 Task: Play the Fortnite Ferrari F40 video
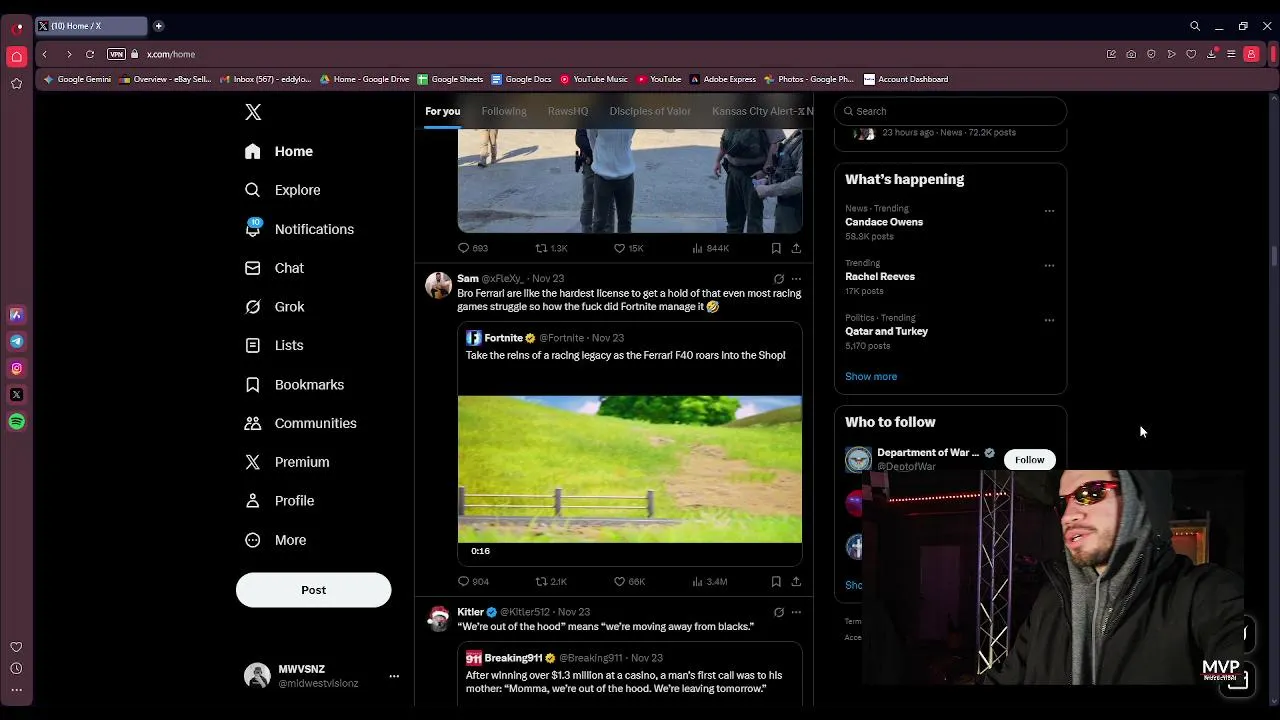tap(630, 469)
